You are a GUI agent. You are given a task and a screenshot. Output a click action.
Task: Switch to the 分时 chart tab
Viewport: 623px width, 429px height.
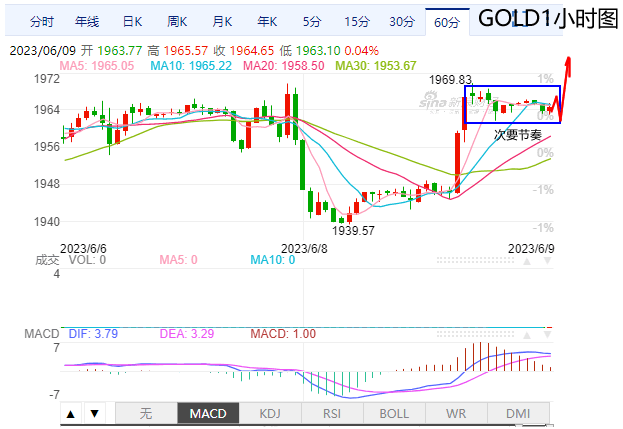point(42,21)
